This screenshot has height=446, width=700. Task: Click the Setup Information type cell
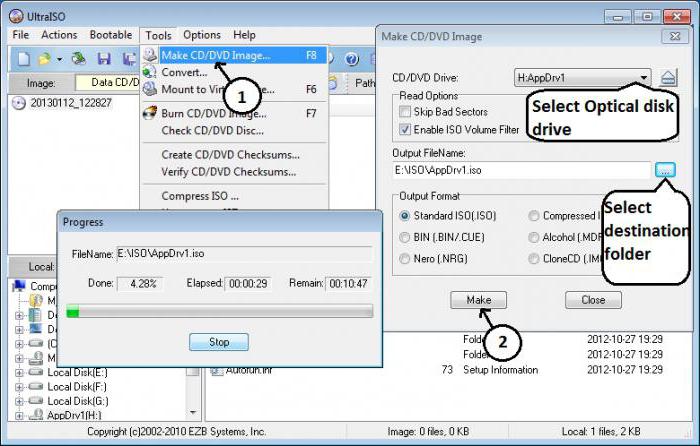click(500, 370)
